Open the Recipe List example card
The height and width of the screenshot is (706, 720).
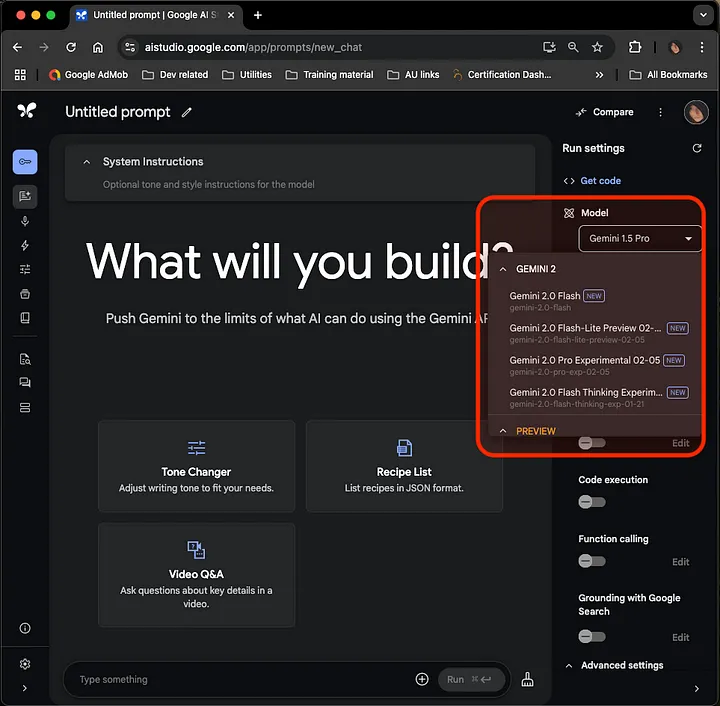[x=404, y=466]
